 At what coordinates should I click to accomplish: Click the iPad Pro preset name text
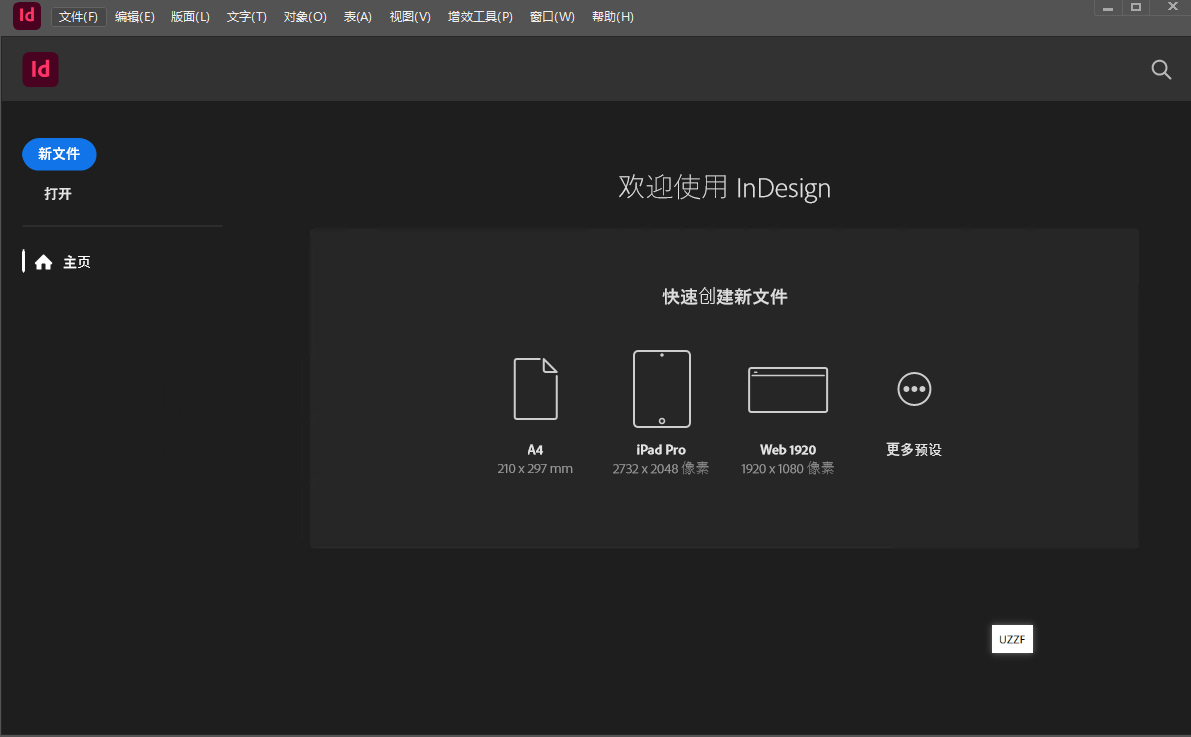pyautogui.click(x=661, y=450)
